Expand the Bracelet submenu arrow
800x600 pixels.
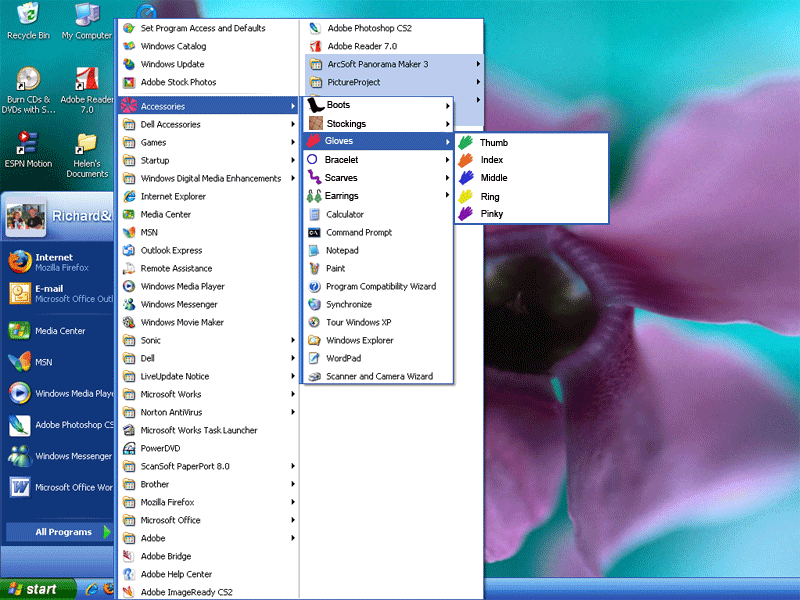point(447,160)
